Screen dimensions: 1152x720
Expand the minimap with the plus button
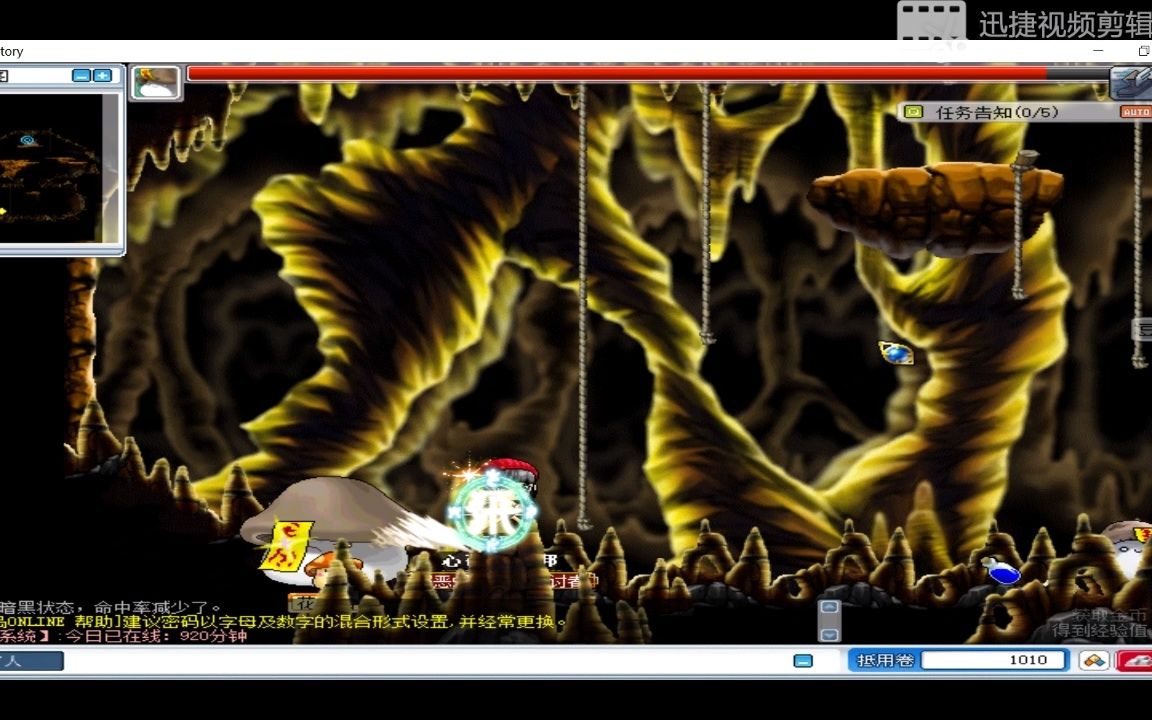[103, 76]
